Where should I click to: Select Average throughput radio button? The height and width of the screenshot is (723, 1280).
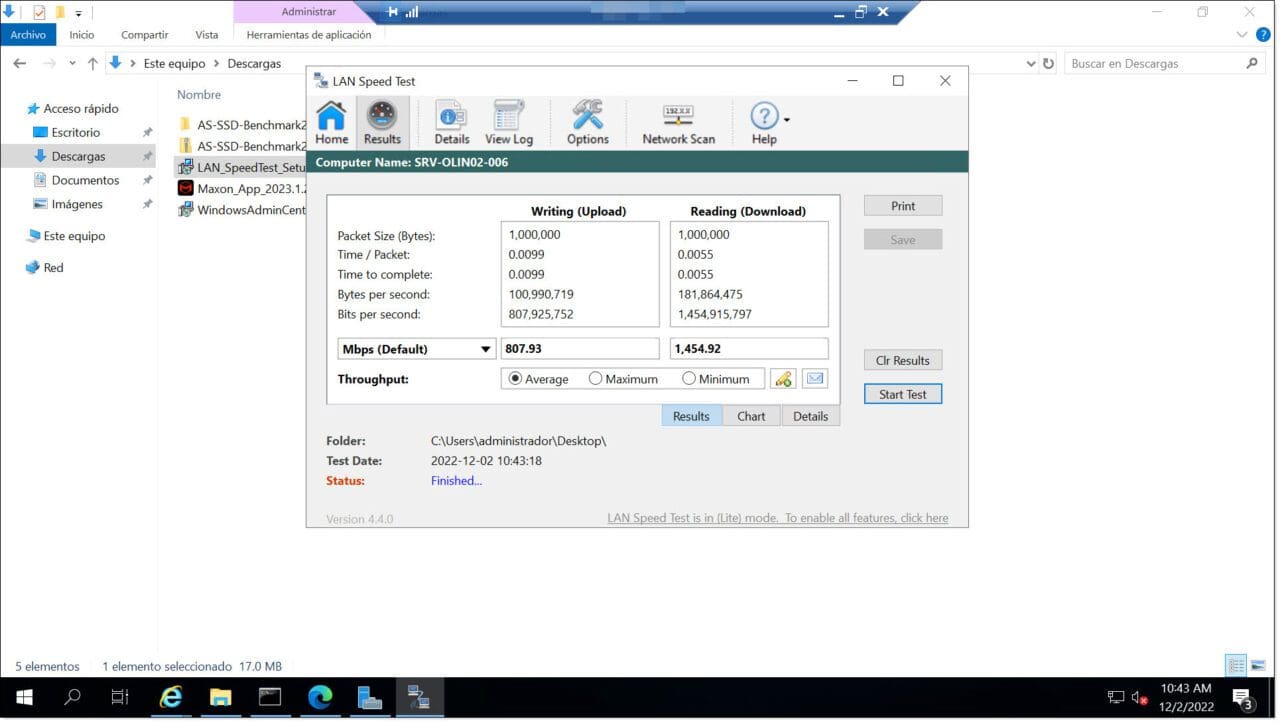click(539, 379)
